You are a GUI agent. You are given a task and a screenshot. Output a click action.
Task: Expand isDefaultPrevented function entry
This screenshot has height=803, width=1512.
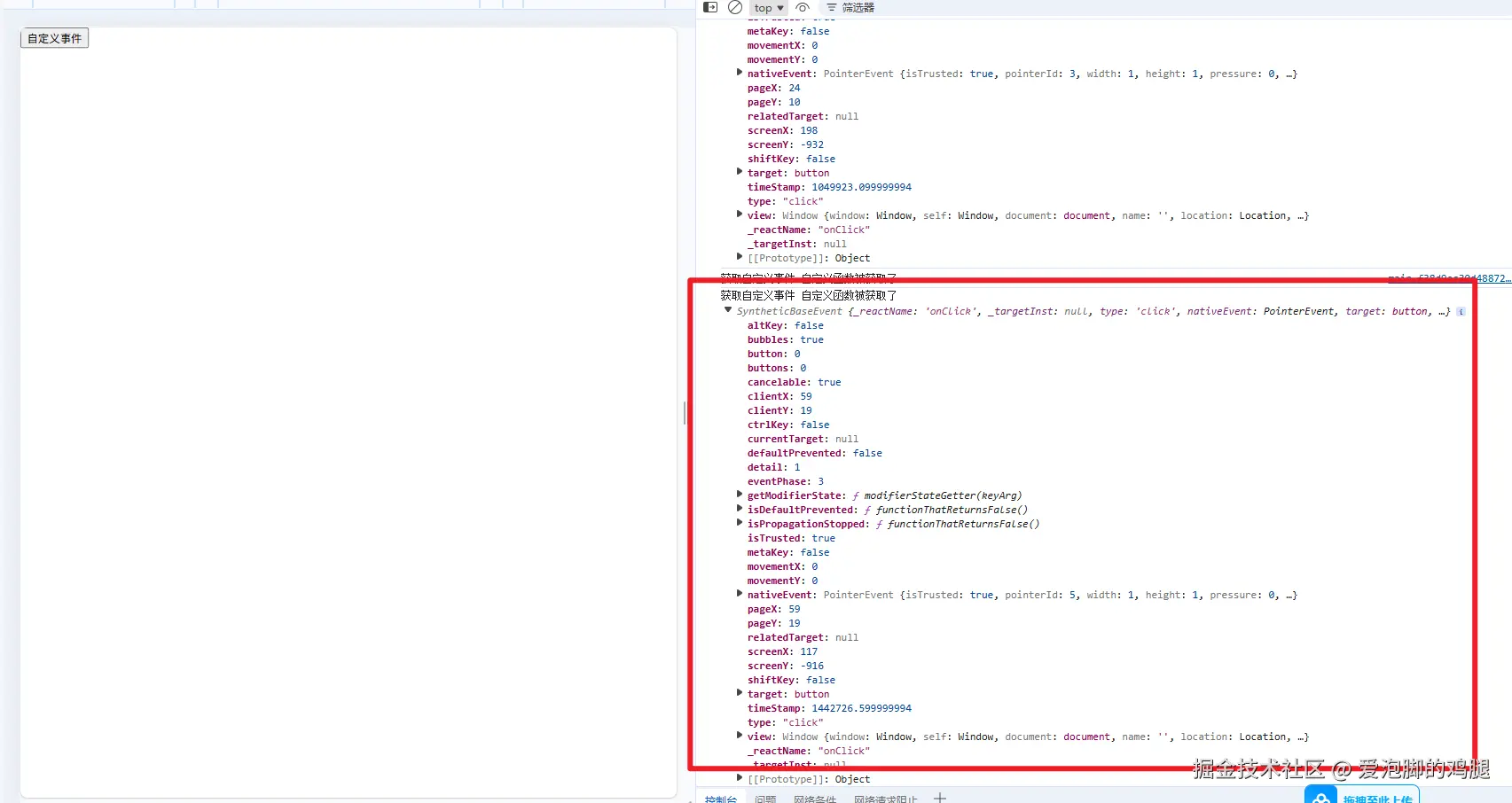[x=740, y=509]
